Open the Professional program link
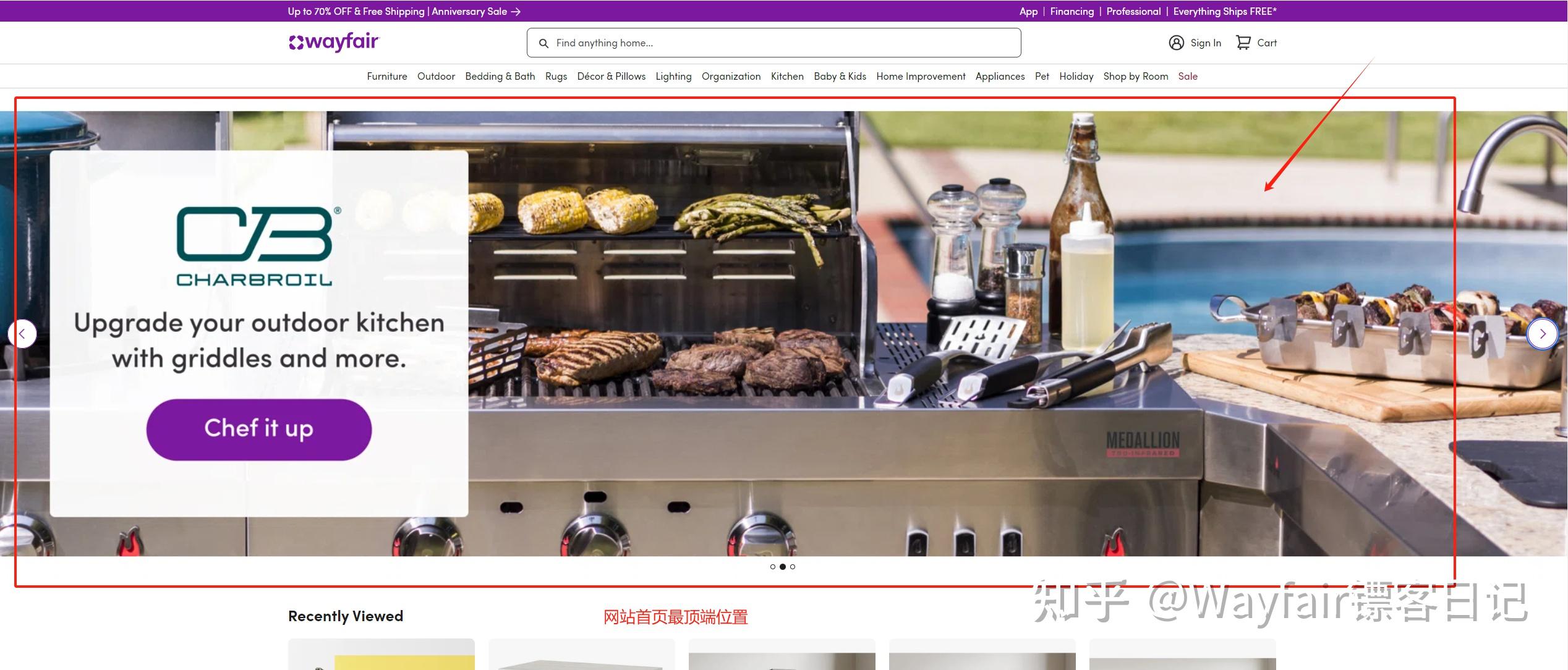1568x670 pixels. (x=1133, y=11)
